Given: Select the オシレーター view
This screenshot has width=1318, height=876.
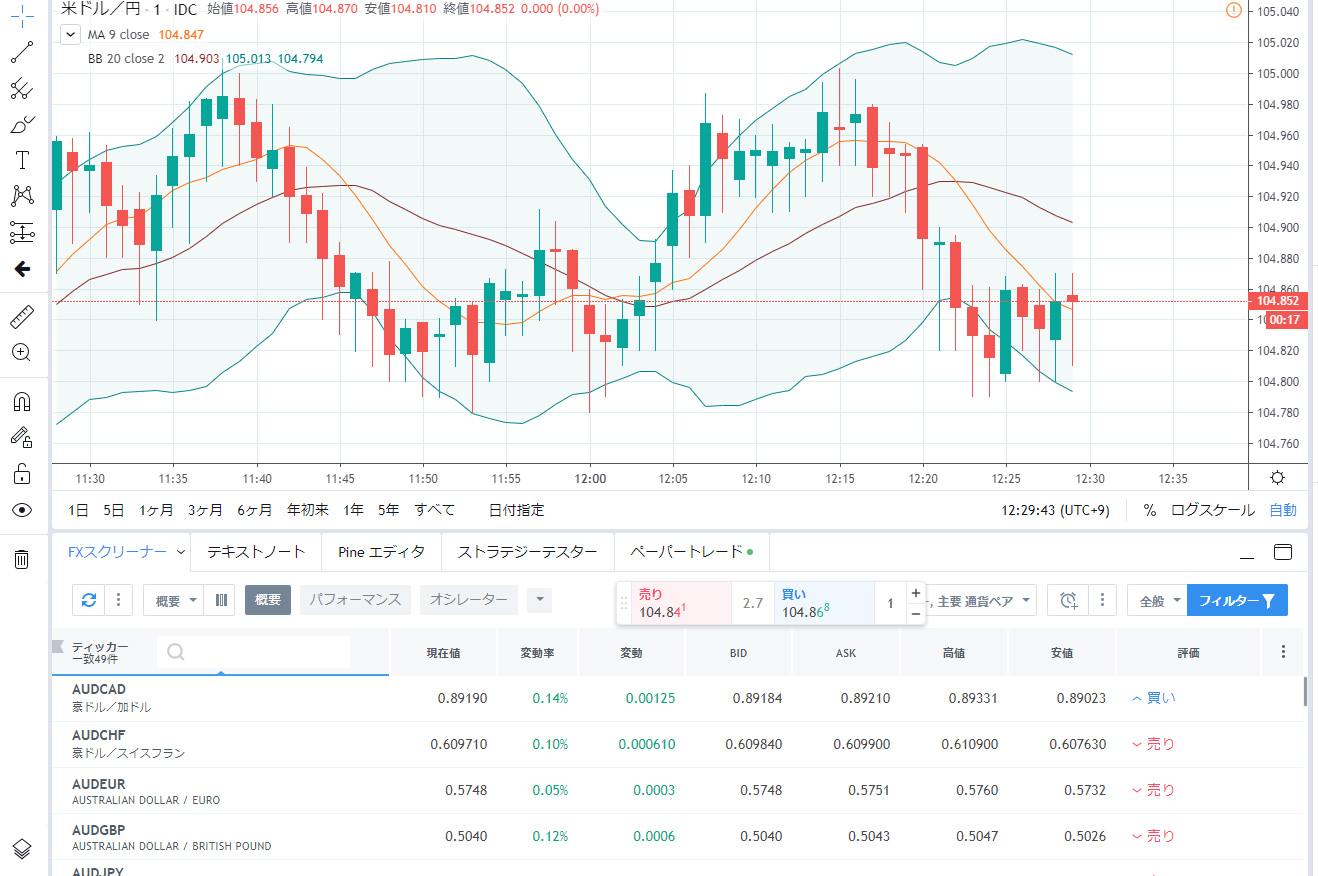Looking at the screenshot, I should (x=469, y=600).
